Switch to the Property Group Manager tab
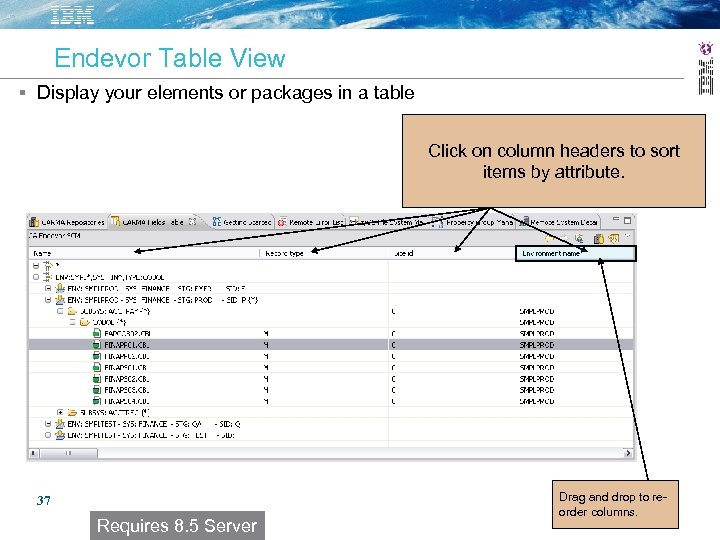Viewport: 720px width, 540px height. (x=474, y=222)
